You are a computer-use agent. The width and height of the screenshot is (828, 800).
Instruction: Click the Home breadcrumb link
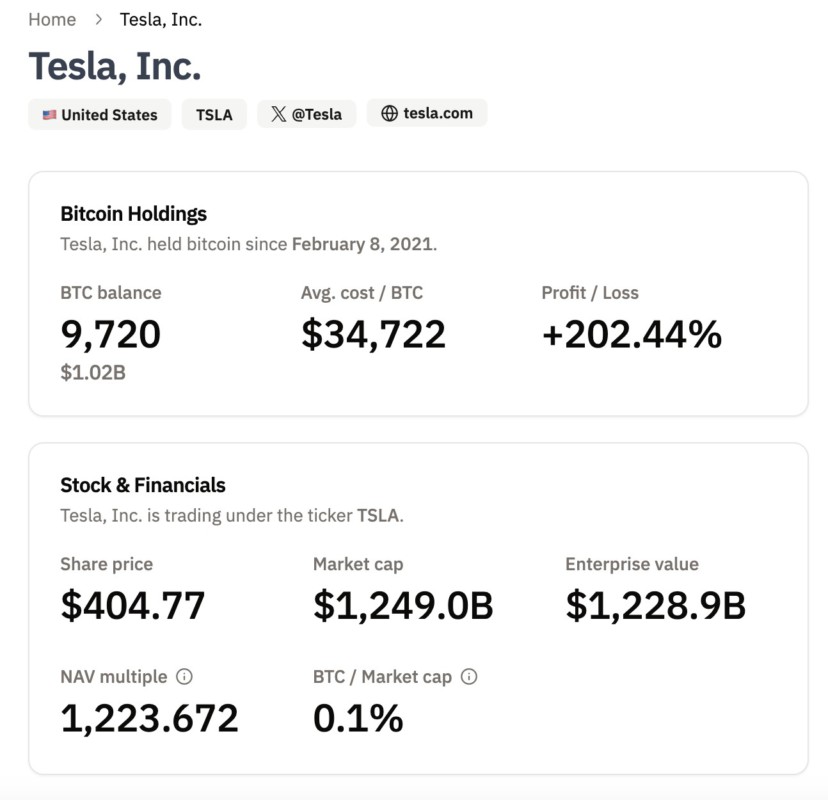point(52,19)
